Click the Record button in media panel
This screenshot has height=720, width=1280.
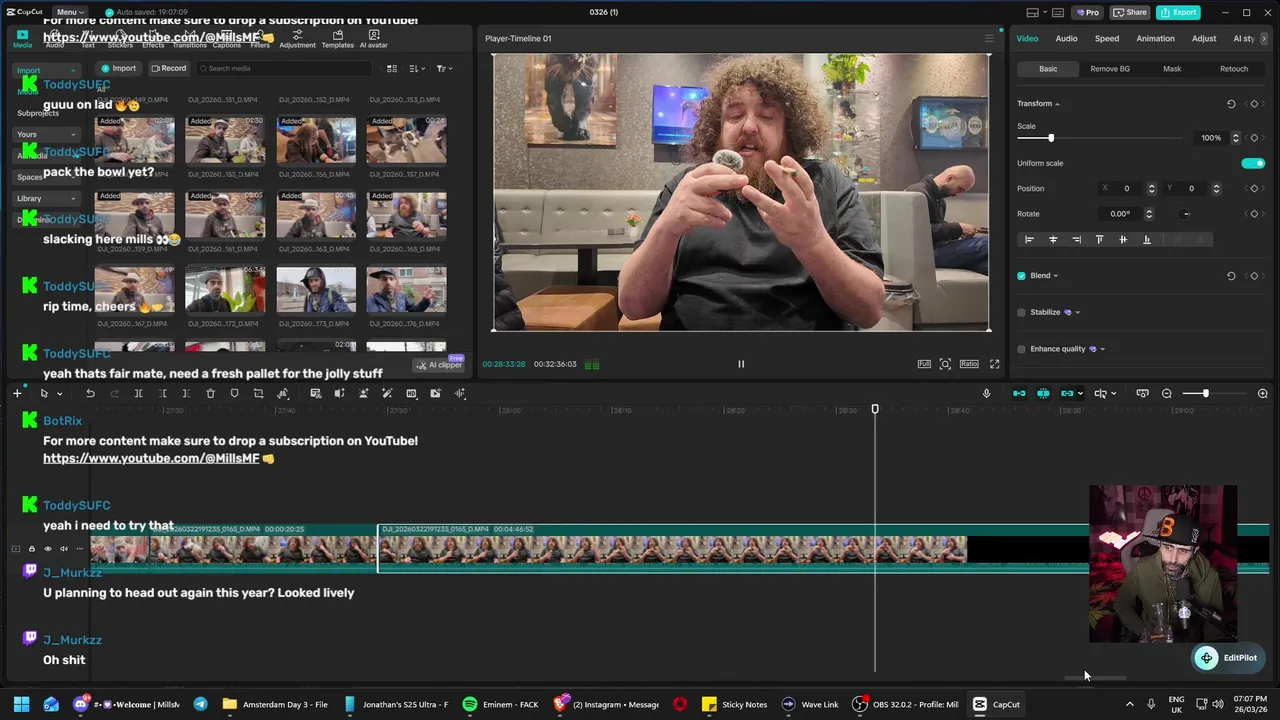click(x=169, y=69)
